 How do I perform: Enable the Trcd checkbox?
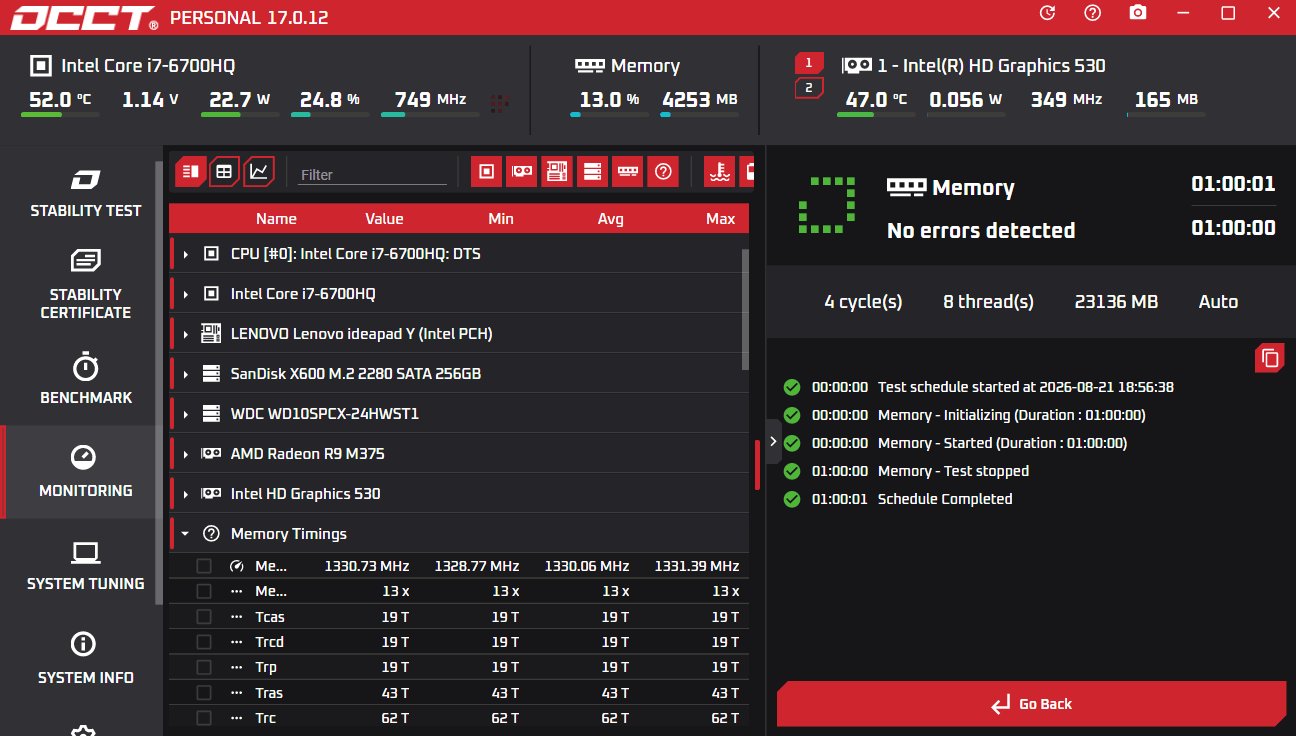pyautogui.click(x=204, y=642)
